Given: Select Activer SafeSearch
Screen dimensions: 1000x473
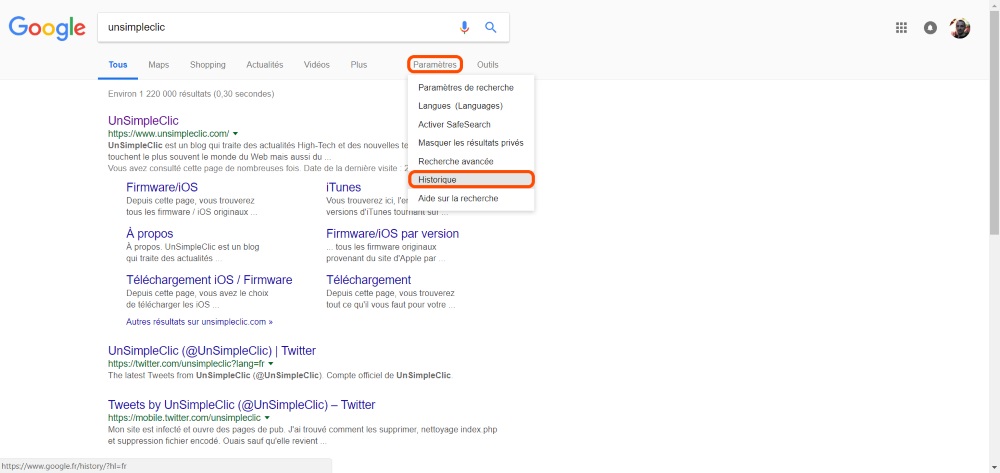Looking at the screenshot, I should [x=471, y=124].
